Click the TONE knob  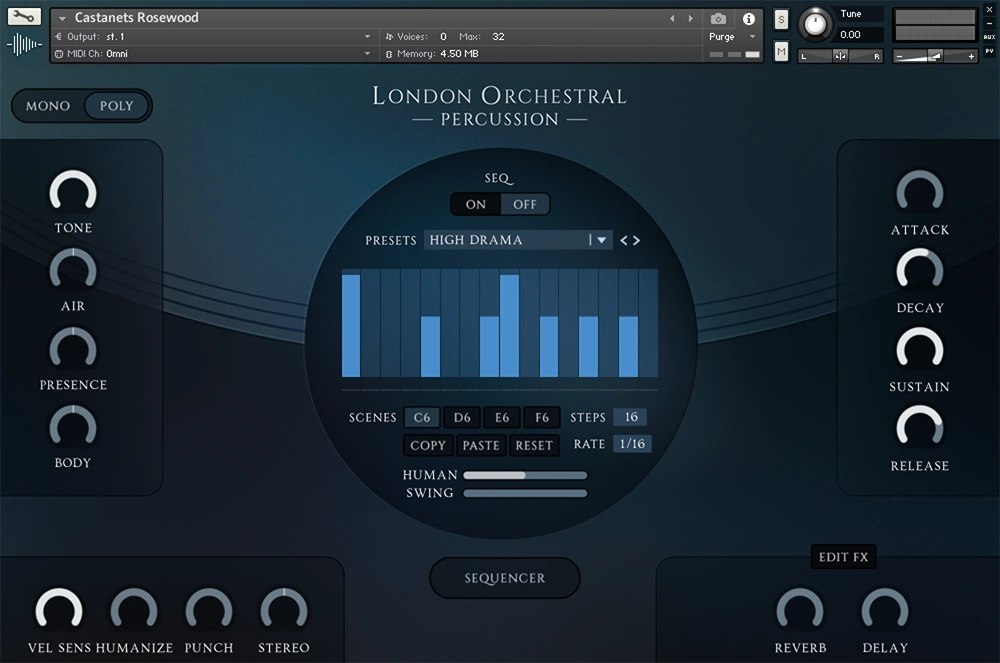[x=73, y=192]
